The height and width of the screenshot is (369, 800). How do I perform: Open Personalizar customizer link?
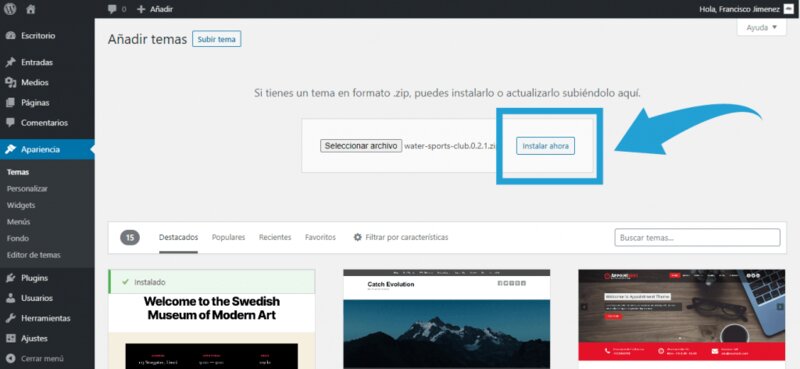click(27, 188)
